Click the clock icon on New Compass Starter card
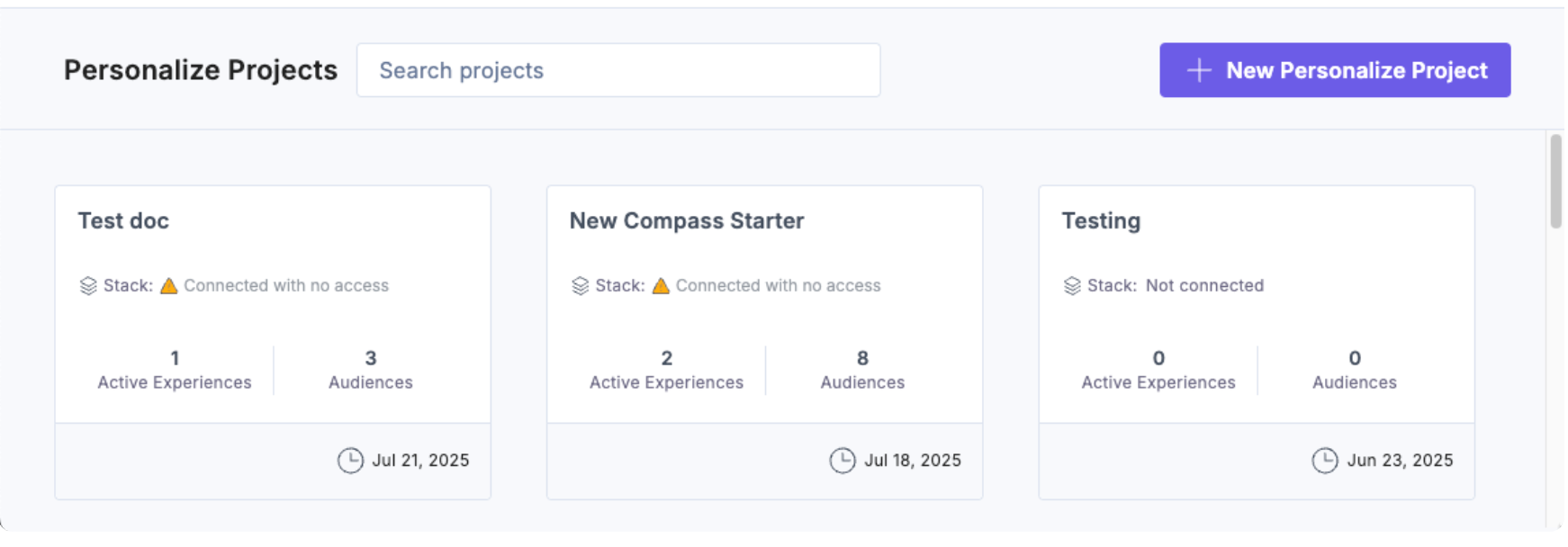This screenshot has width=1568, height=547. coord(842,460)
